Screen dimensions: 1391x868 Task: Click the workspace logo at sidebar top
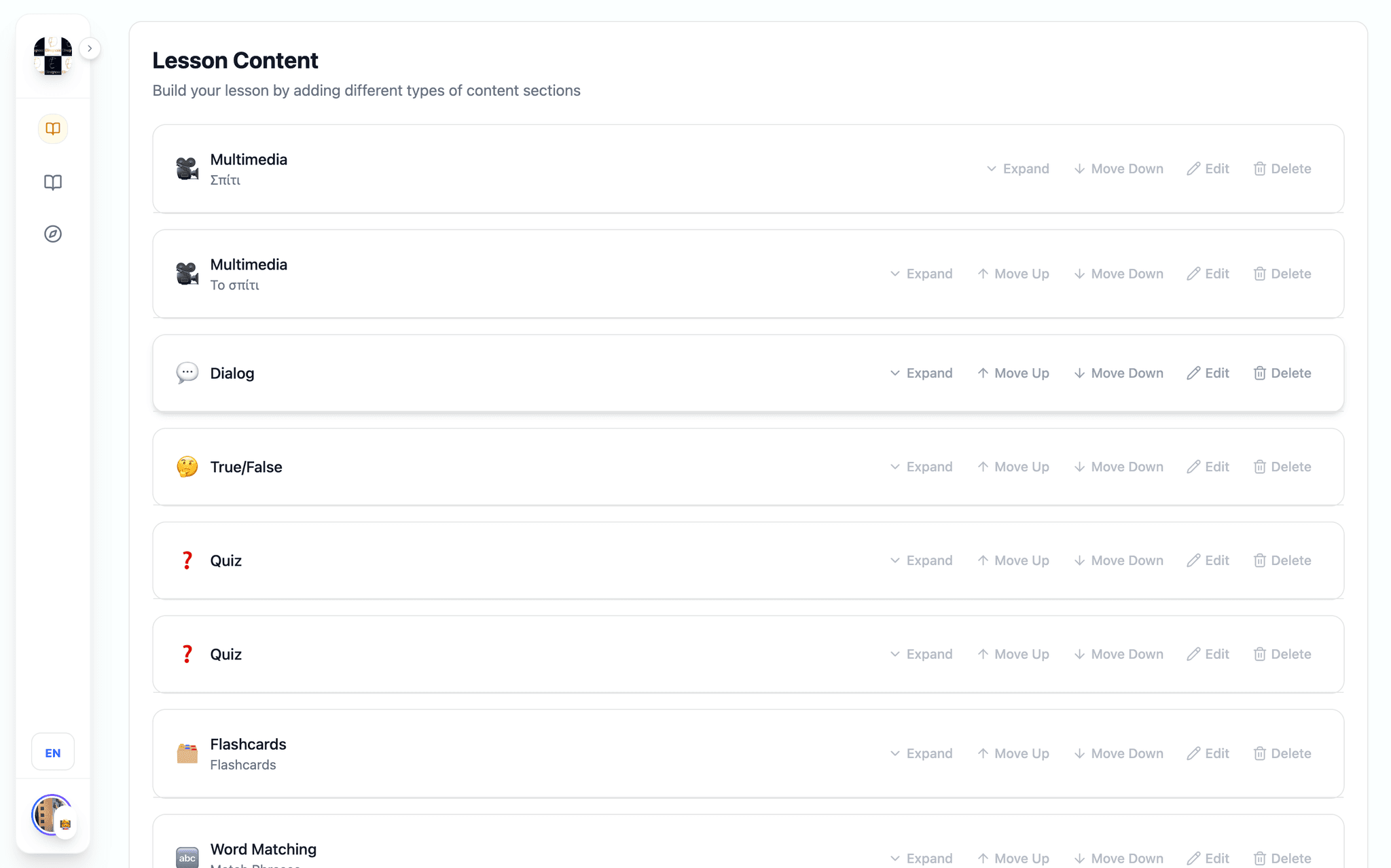(x=53, y=56)
